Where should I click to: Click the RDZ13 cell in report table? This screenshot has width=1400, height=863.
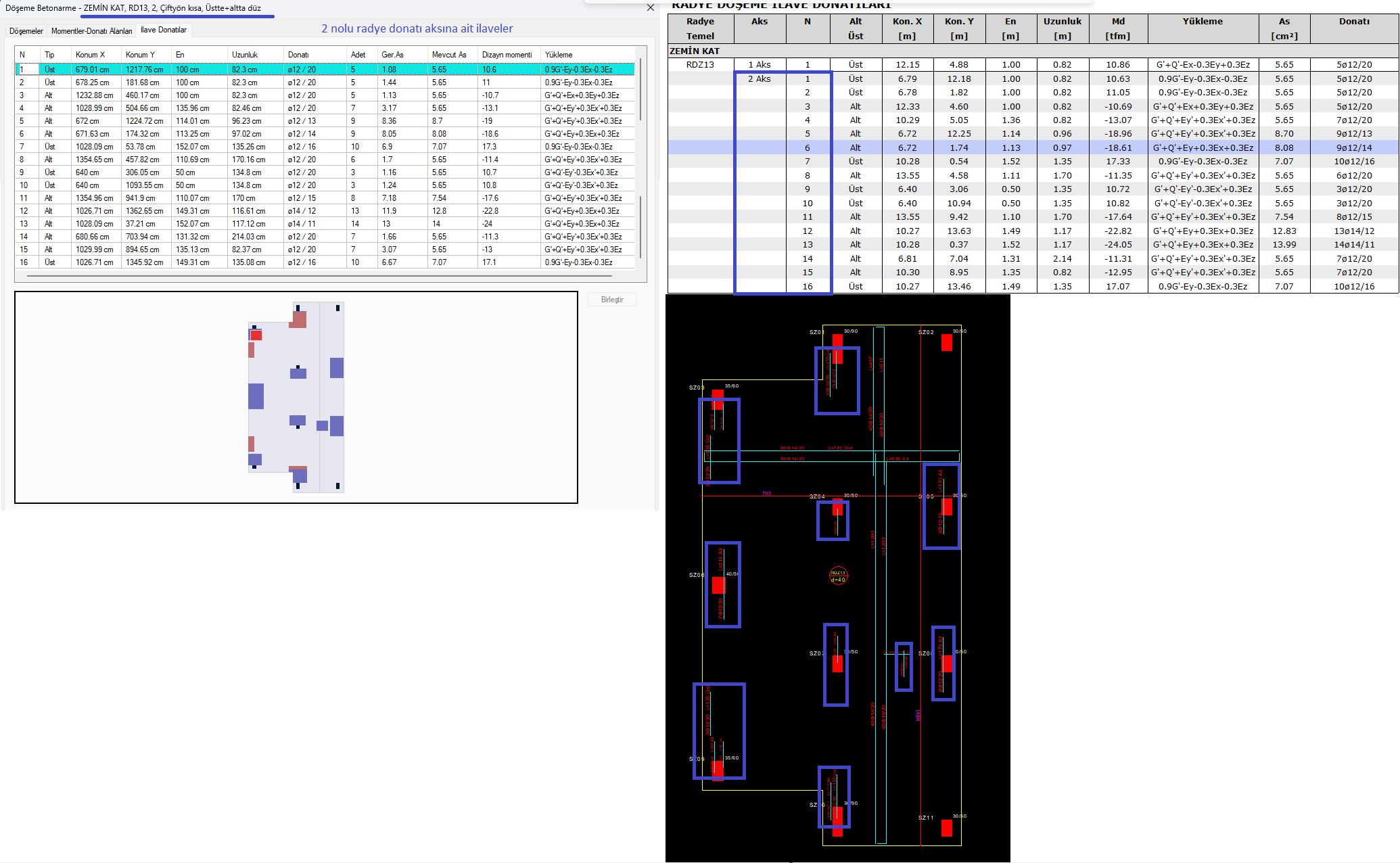click(x=700, y=65)
